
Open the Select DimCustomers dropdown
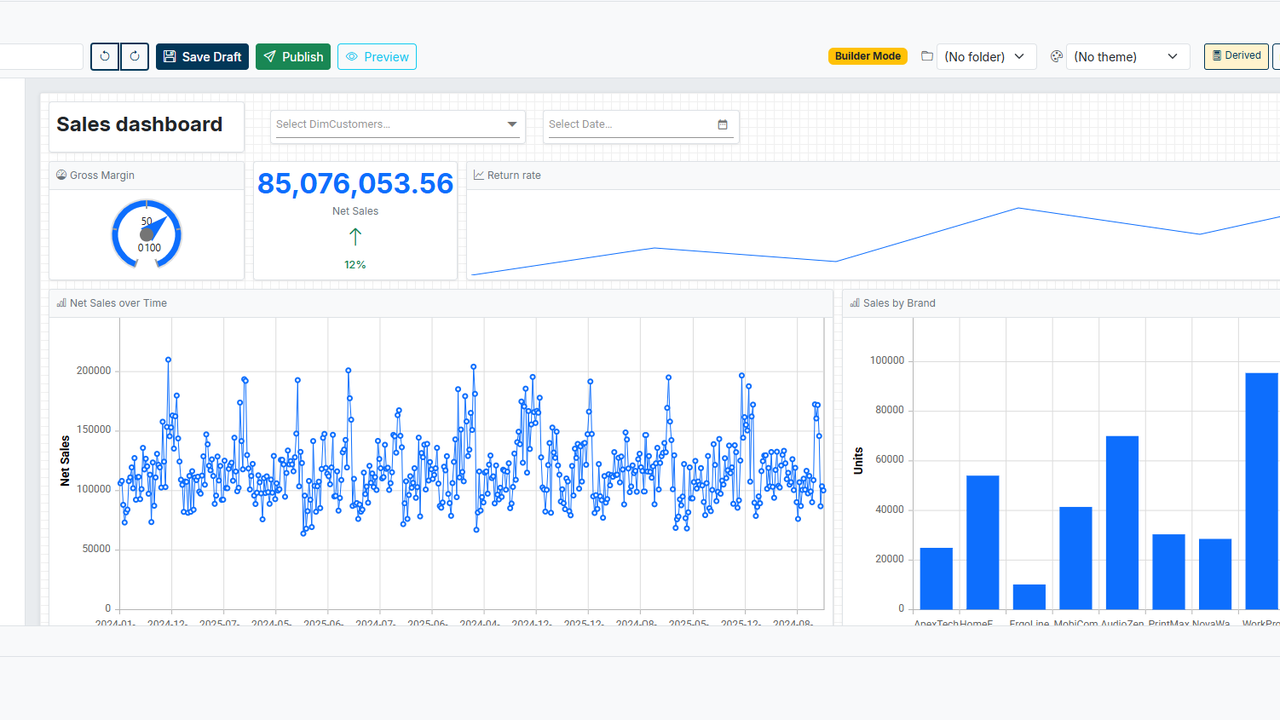click(398, 125)
